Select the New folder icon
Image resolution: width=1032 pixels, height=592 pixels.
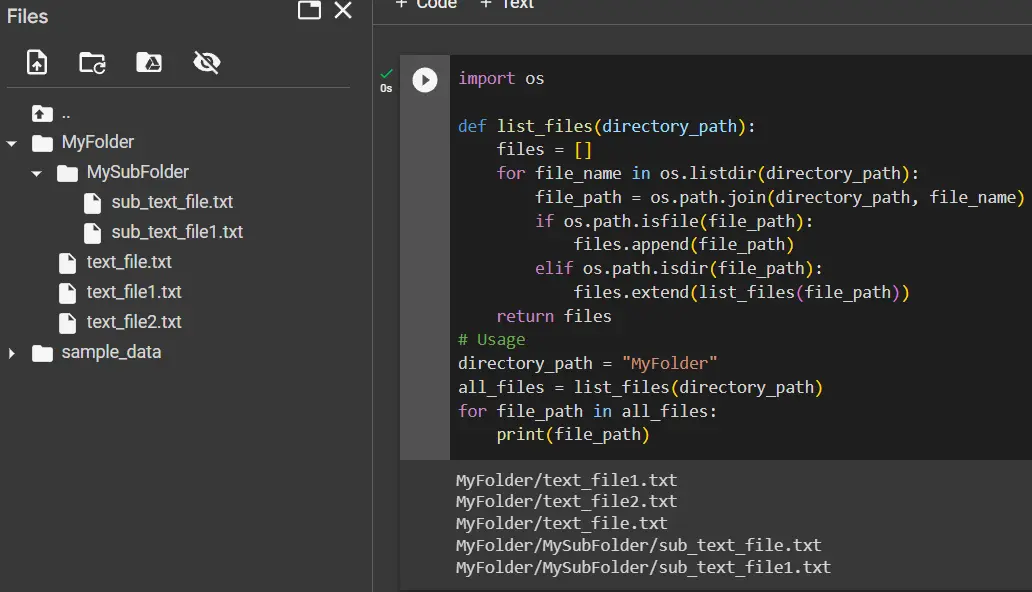92,62
